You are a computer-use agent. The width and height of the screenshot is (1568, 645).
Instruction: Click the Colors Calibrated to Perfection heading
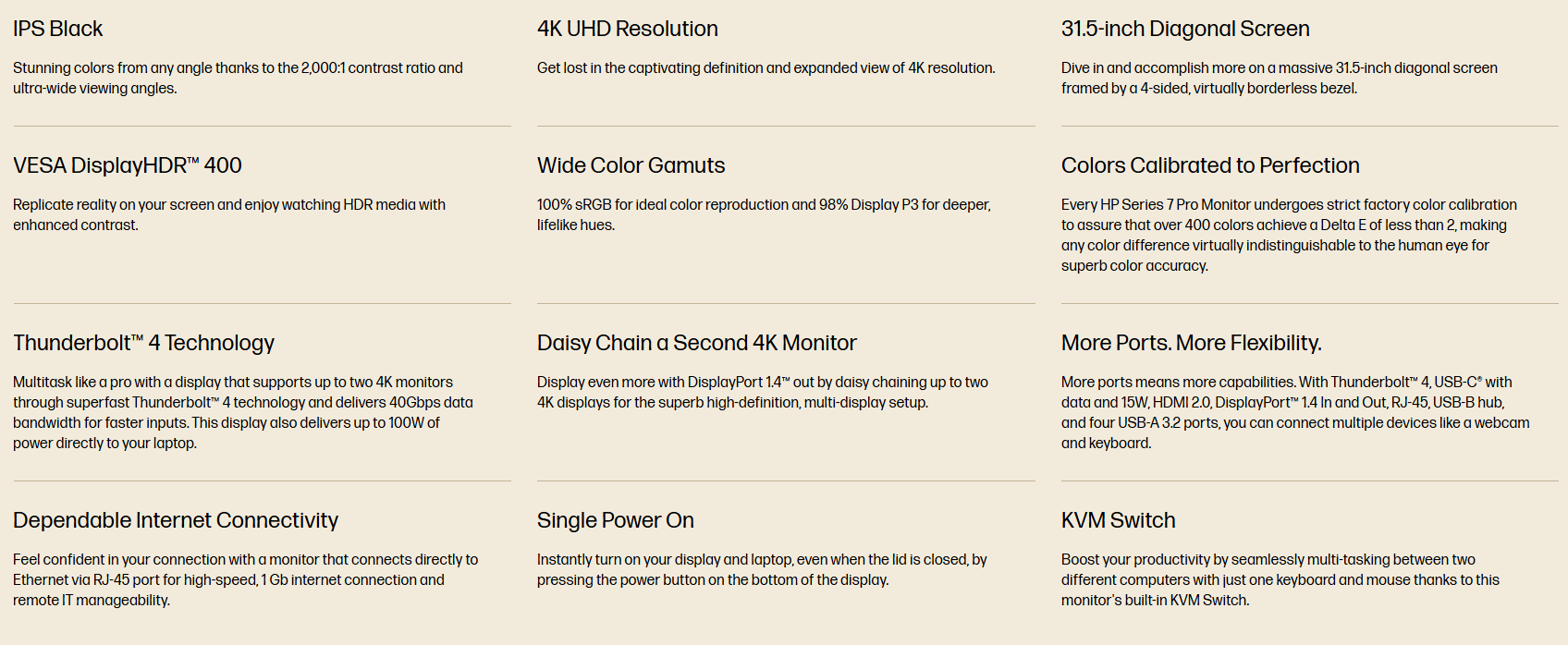pos(1209,165)
